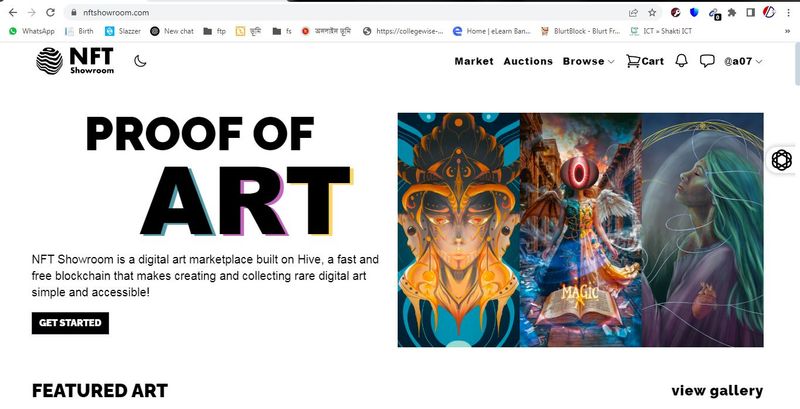Image resolution: width=800 pixels, height=409 pixels.
Task: Open the Extensions puzzle menu
Action: pyautogui.click(x=732, y=12)
